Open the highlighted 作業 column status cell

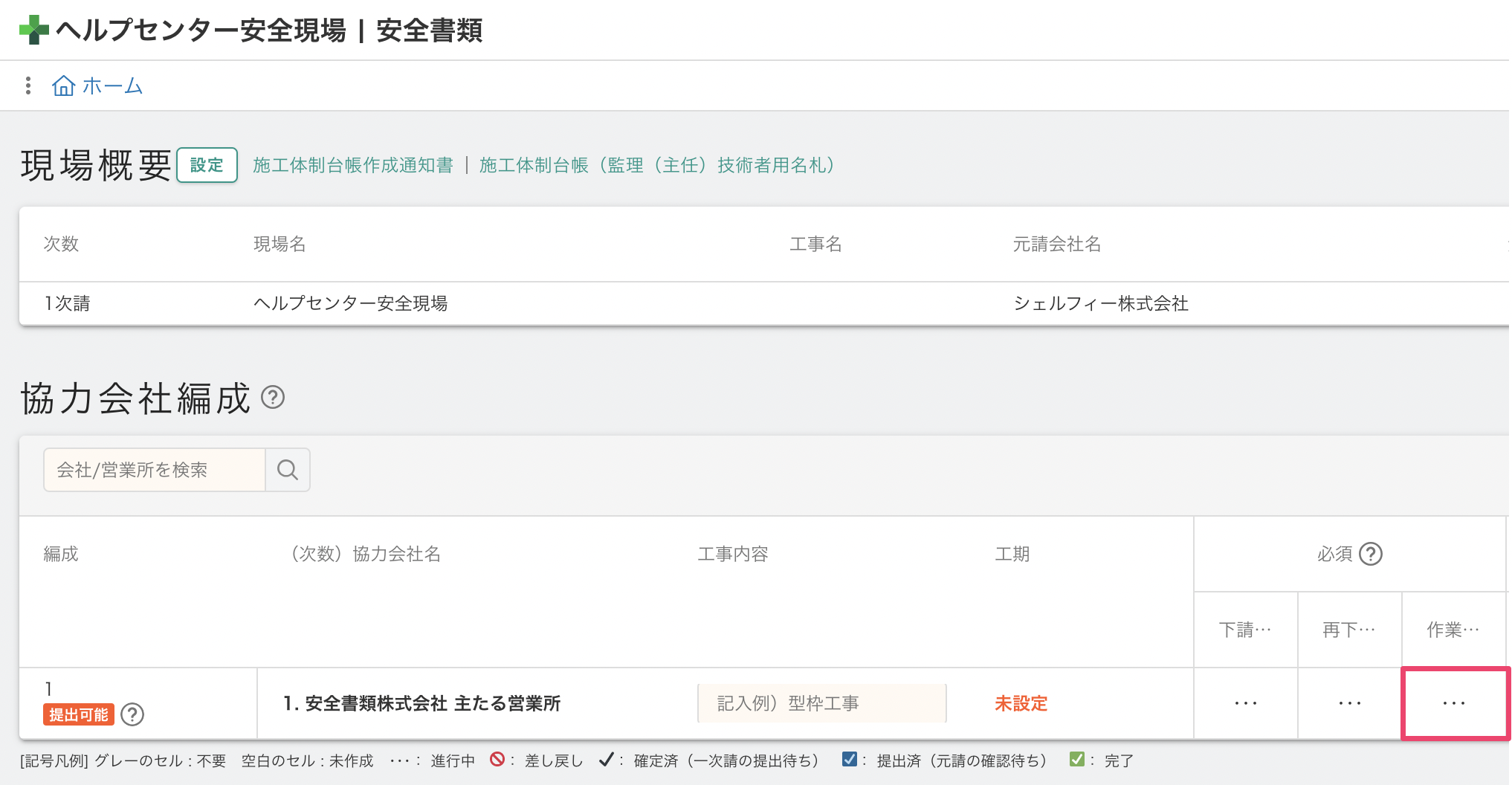pos(1454,703)
